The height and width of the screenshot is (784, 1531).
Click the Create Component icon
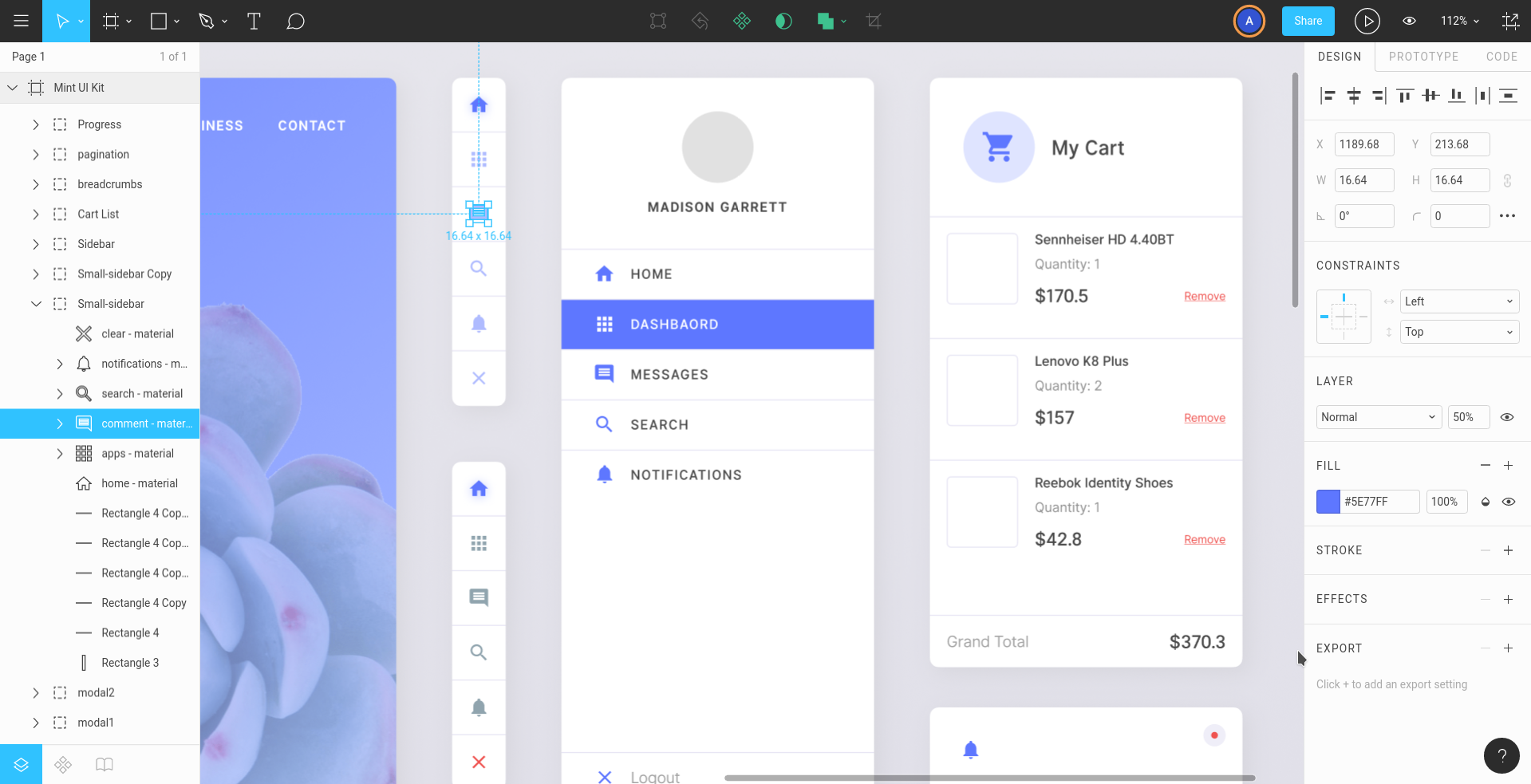click(742, 22)
